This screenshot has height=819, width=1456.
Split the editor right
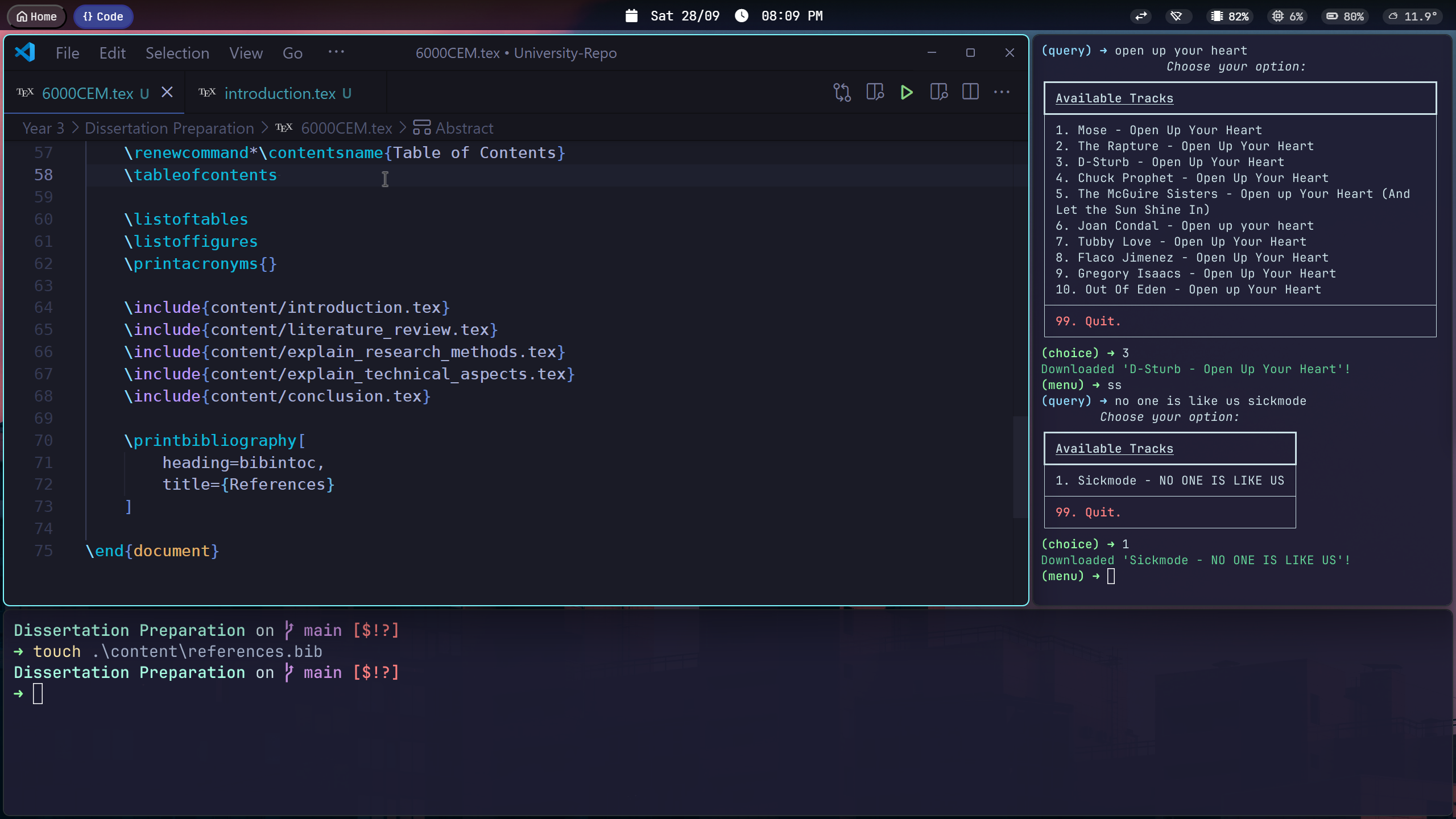point(970,92)
